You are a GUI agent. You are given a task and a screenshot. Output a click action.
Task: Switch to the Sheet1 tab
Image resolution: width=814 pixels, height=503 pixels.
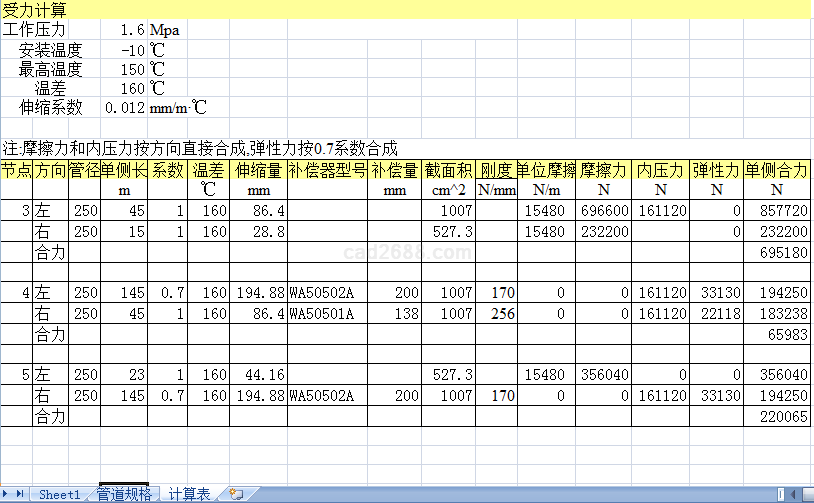tap(59, 494)
